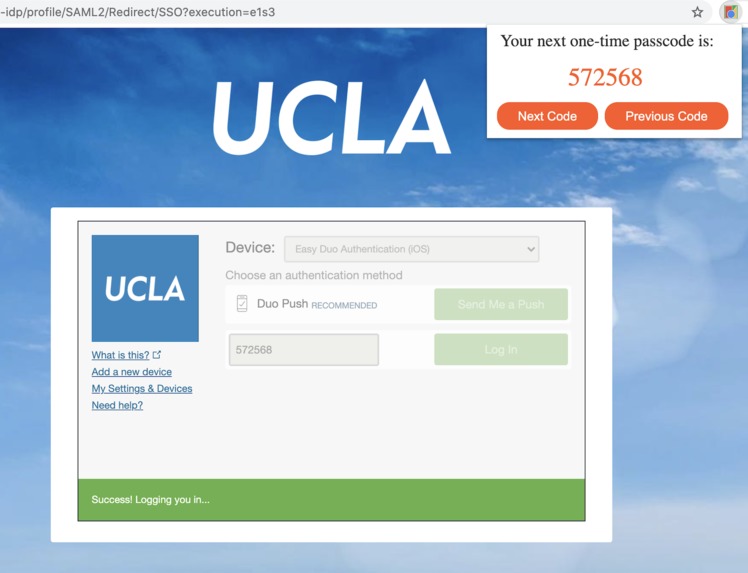Click the Previous Code button
The width and height of the screenshot is (748, 573).
[x=666, y=116]
